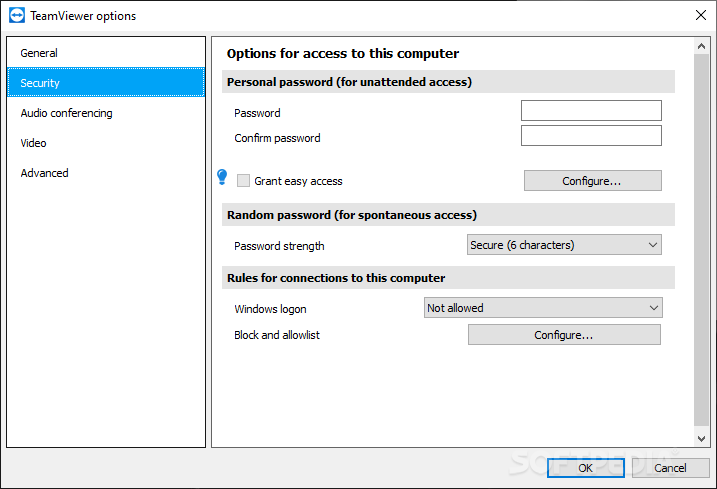
Task: Click Configure for Block and allowlist
Action: tap(564, 335)
